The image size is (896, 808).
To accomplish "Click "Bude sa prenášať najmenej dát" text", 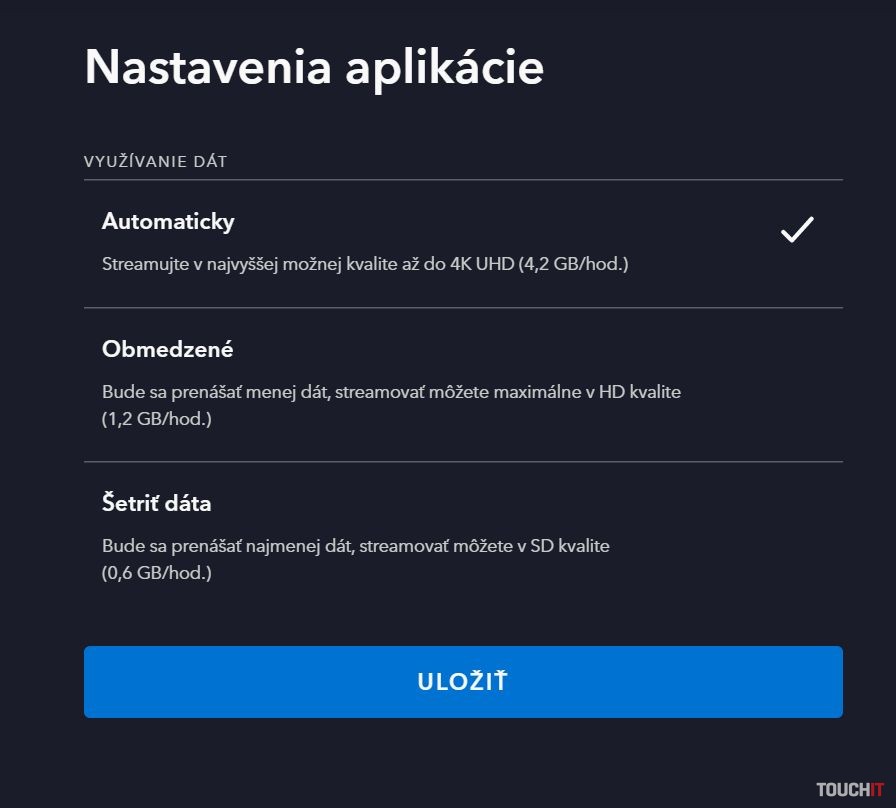I will tap(227, 546).
